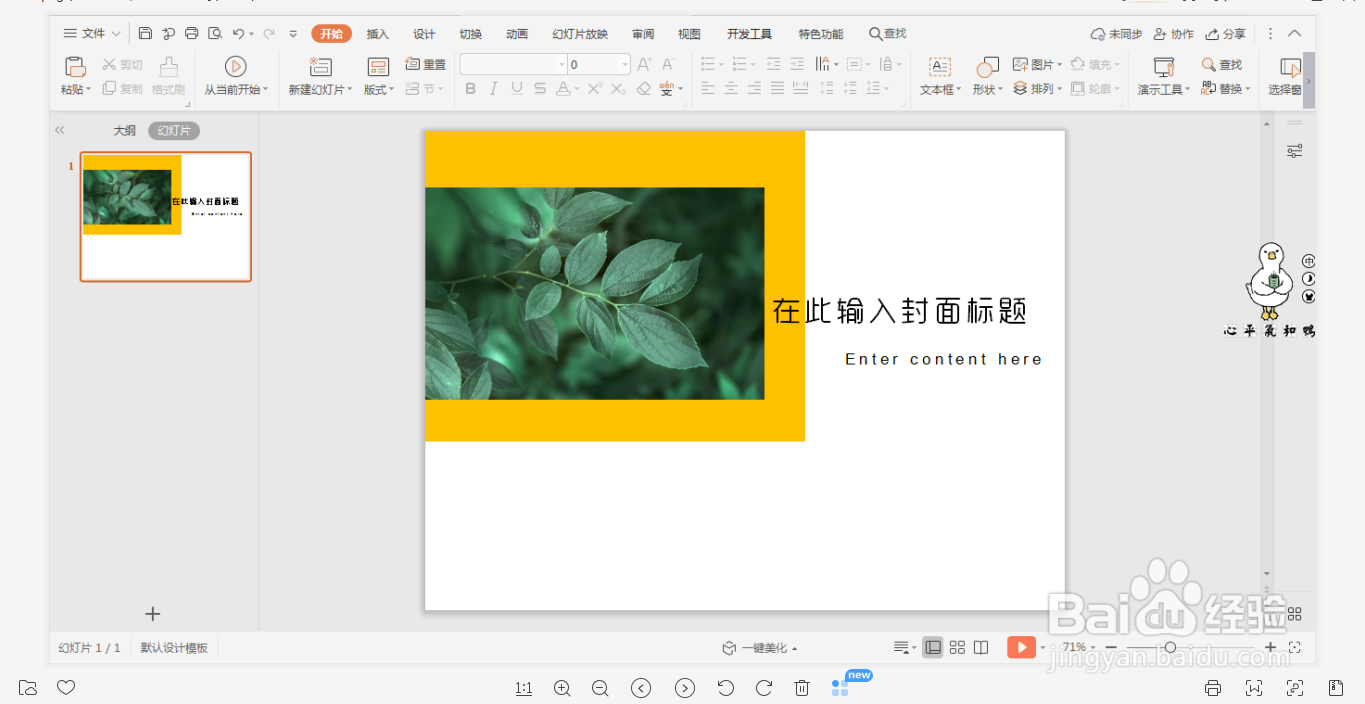Screen dimensions: 1365x704
Task: Click the decrease font size icon
Action: tap(668, 65)
